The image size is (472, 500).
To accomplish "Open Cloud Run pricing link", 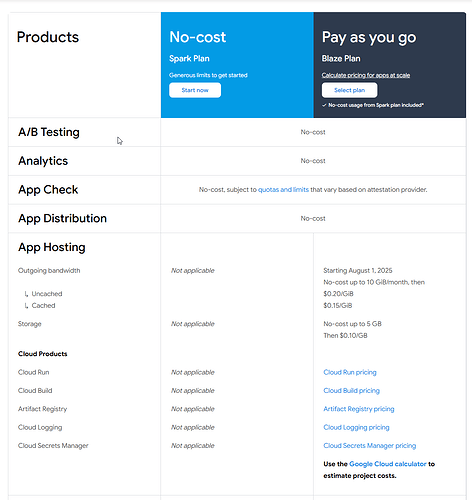I will [x=350, y=372].
